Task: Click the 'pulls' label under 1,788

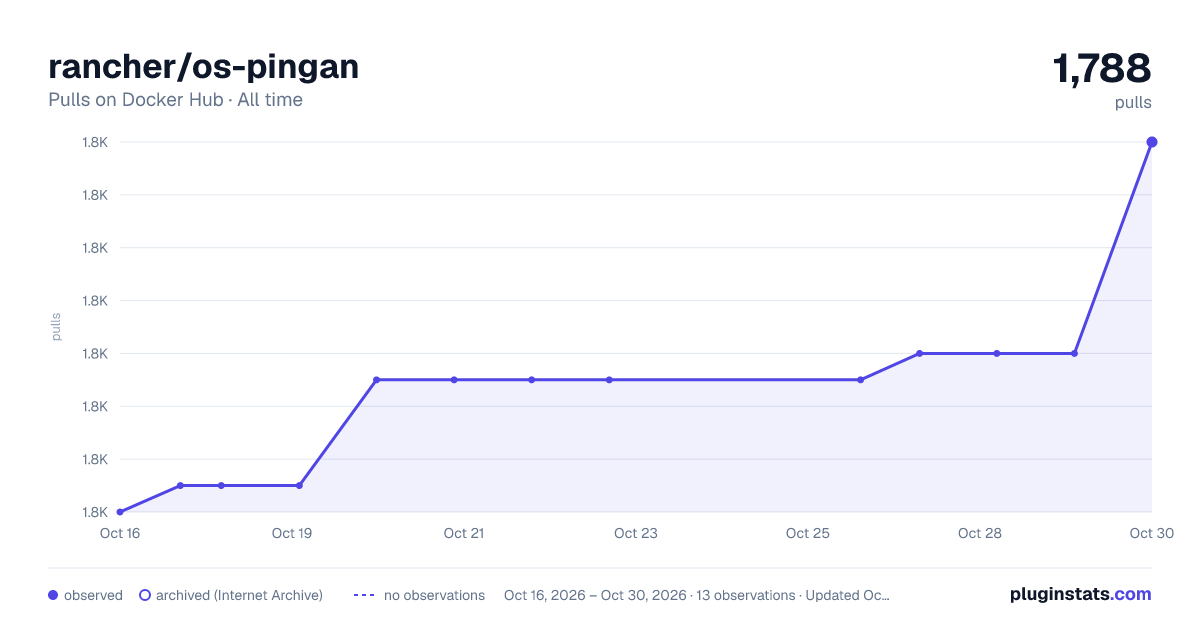Action: (1133, 102)
